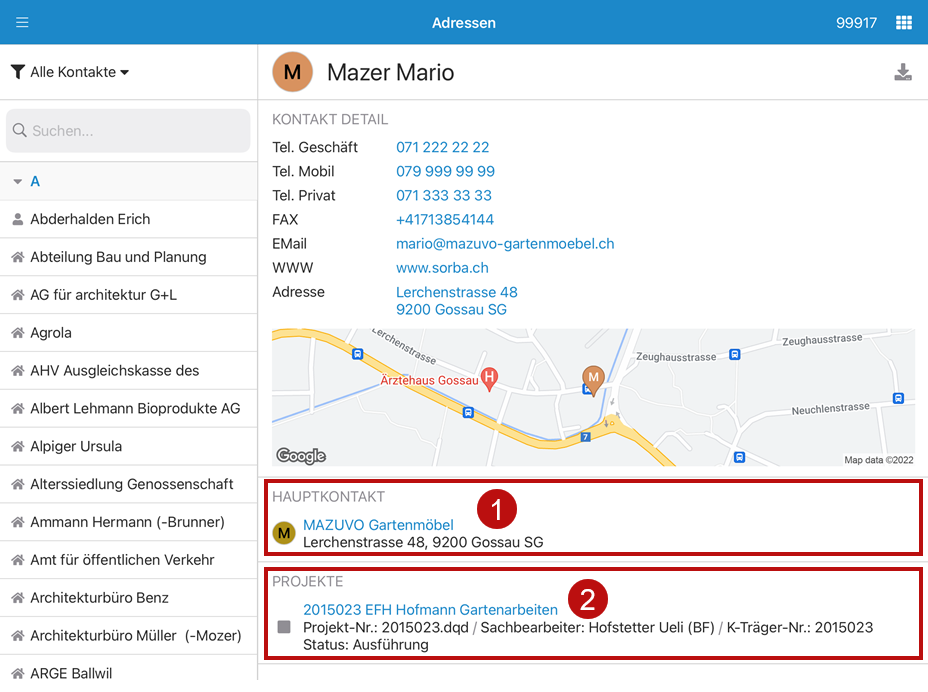Click into the Suchen search field

pyautogui.click(x=128, y=131)
